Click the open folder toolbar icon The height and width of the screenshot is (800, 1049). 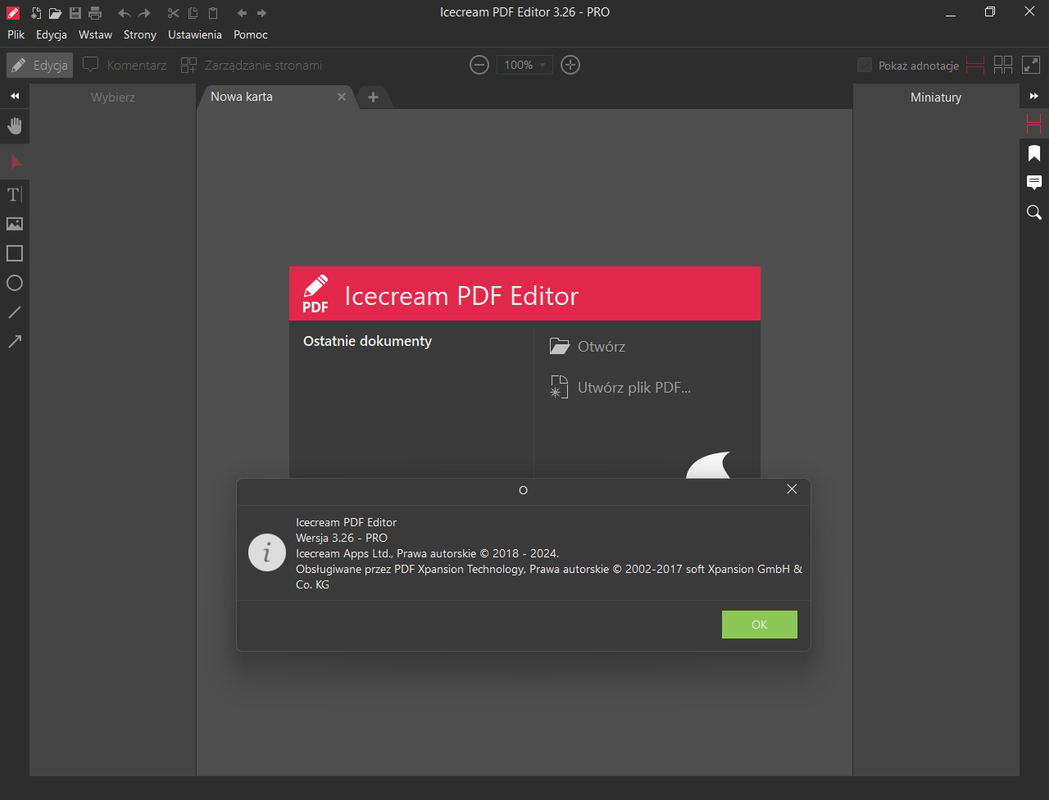click(55, 13)
